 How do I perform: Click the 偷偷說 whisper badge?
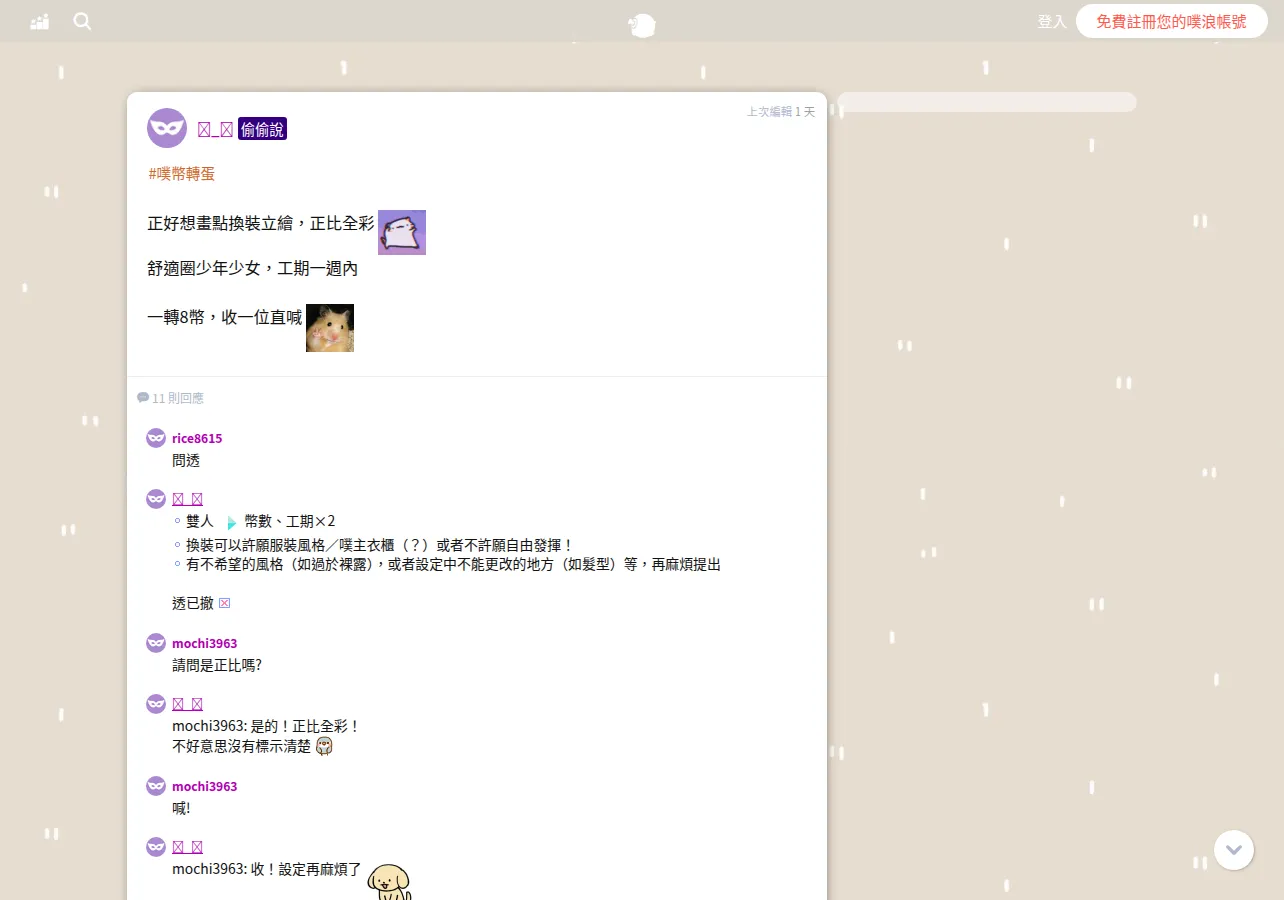(262, 129)
